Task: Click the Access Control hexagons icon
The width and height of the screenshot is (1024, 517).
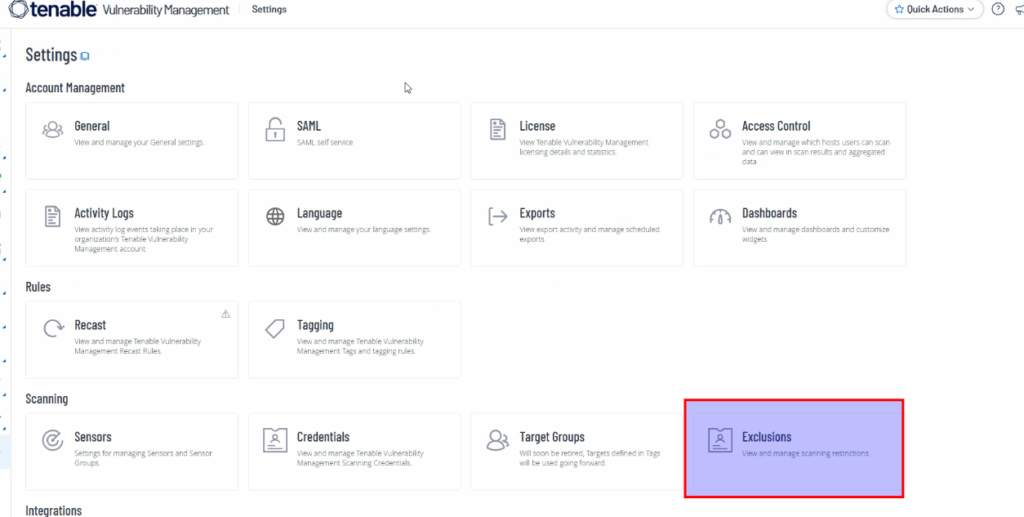Action: pos(720,129)
